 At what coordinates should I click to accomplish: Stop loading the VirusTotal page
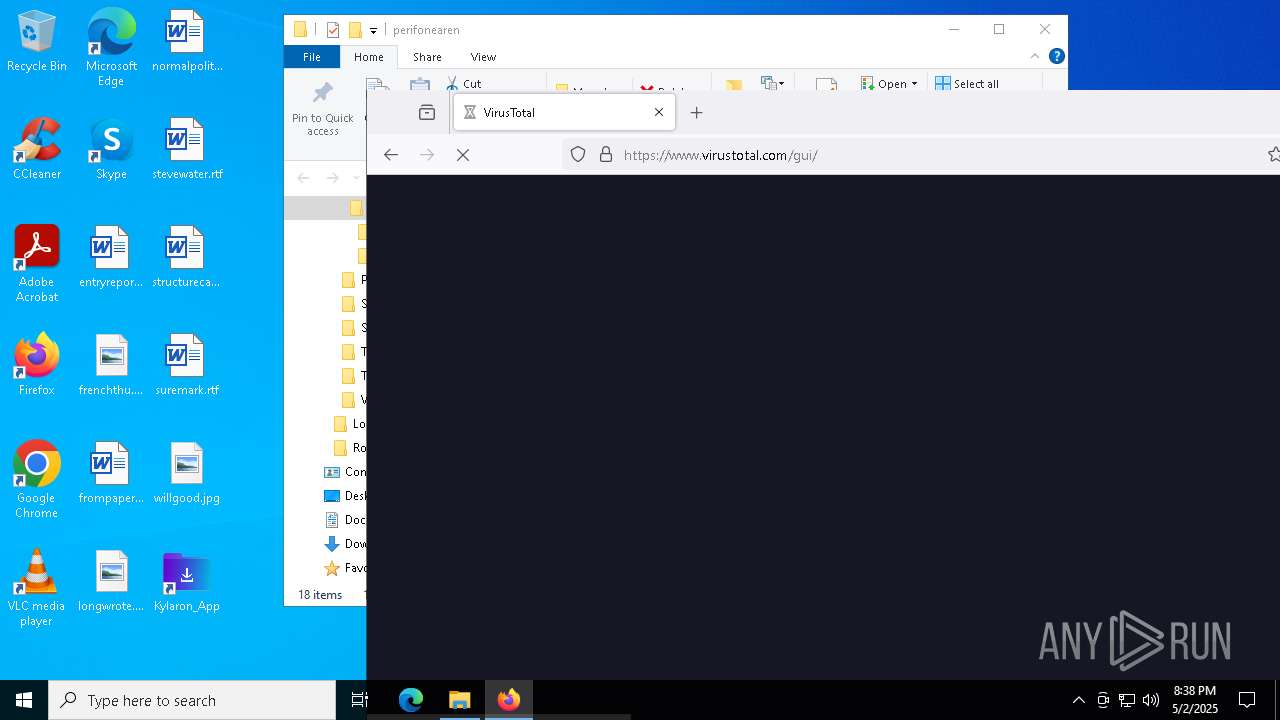click(463, 155)
